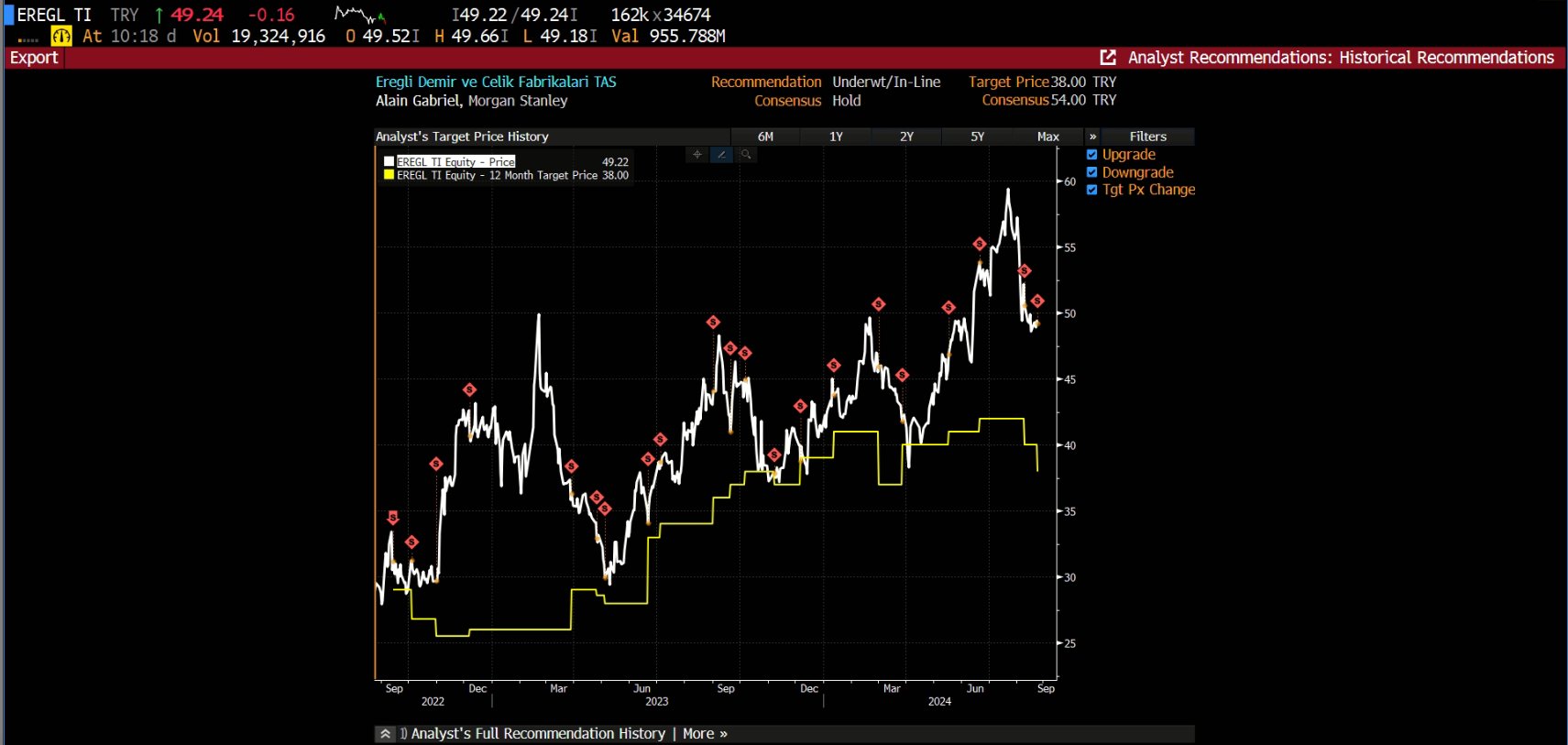Screen dimensions: 1568x745
Task: Click the white Price legend color swatch
Action: coord(389,162)
